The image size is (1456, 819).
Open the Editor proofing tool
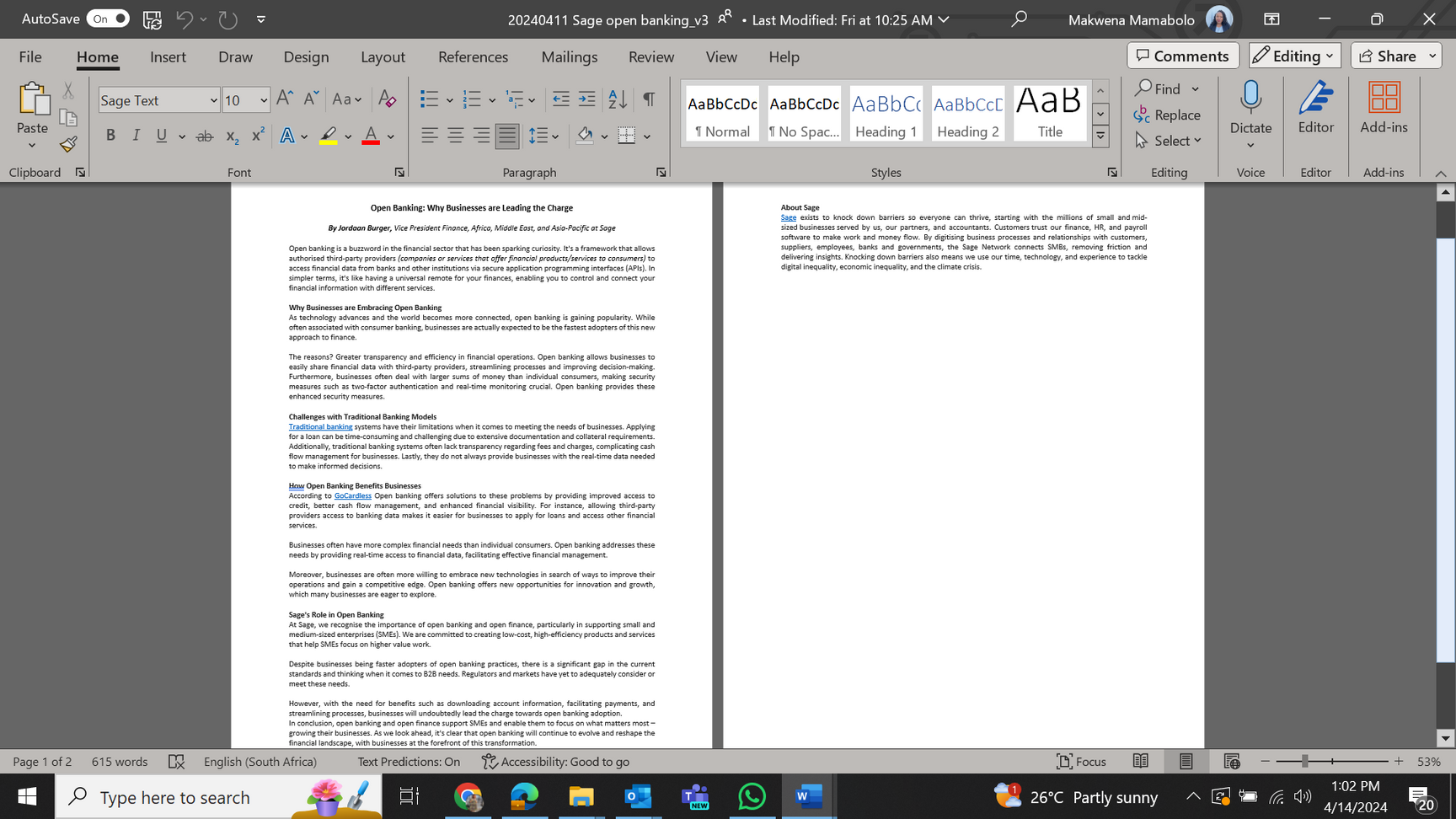[1315, 108]
